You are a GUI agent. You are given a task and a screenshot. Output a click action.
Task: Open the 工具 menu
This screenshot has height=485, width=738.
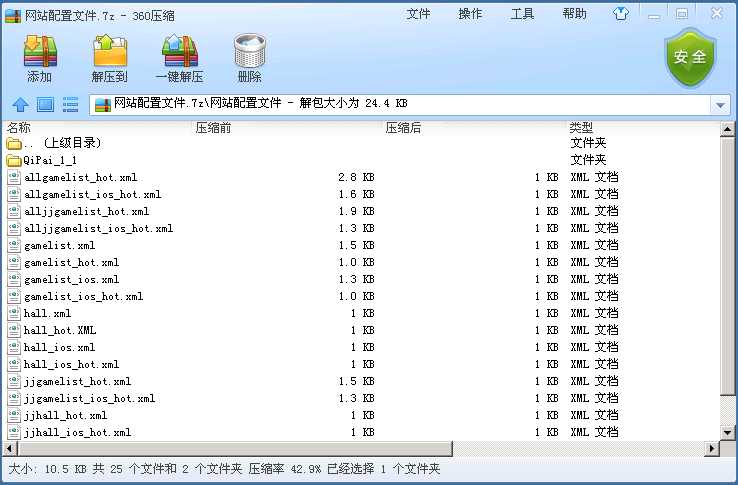(522, 14)
